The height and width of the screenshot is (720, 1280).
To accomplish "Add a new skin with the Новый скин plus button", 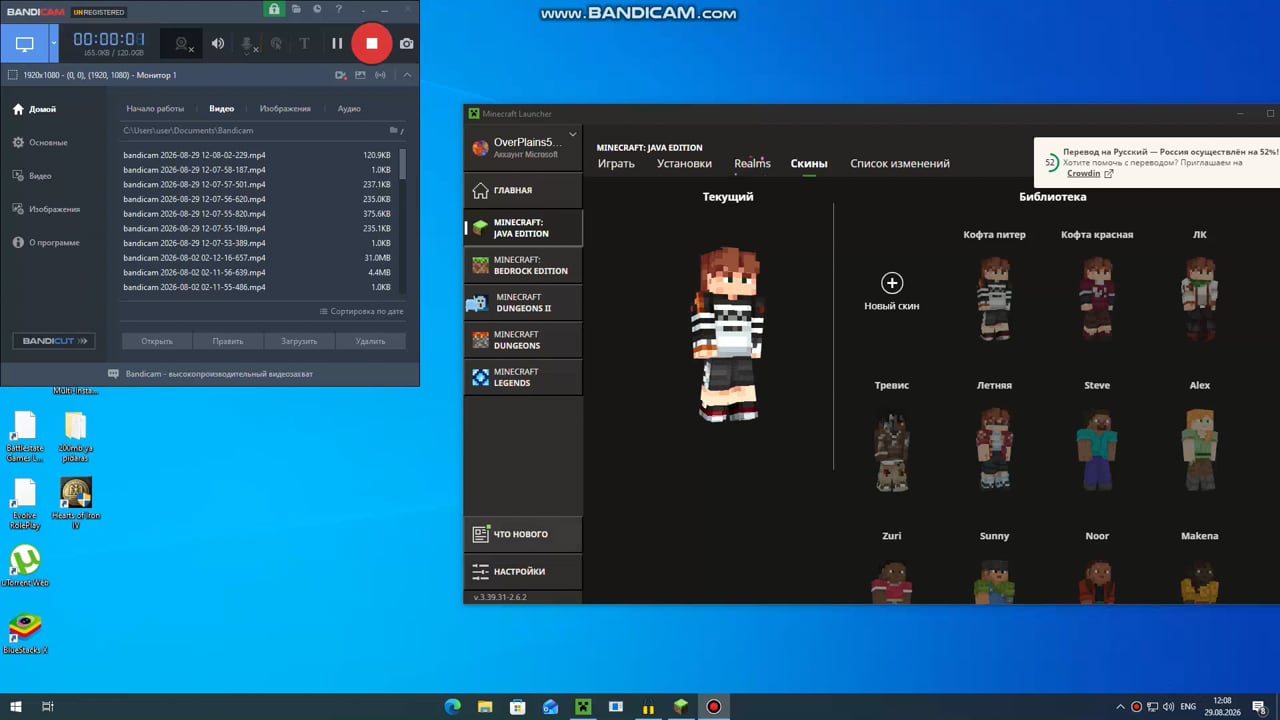I will coord(892,283).
